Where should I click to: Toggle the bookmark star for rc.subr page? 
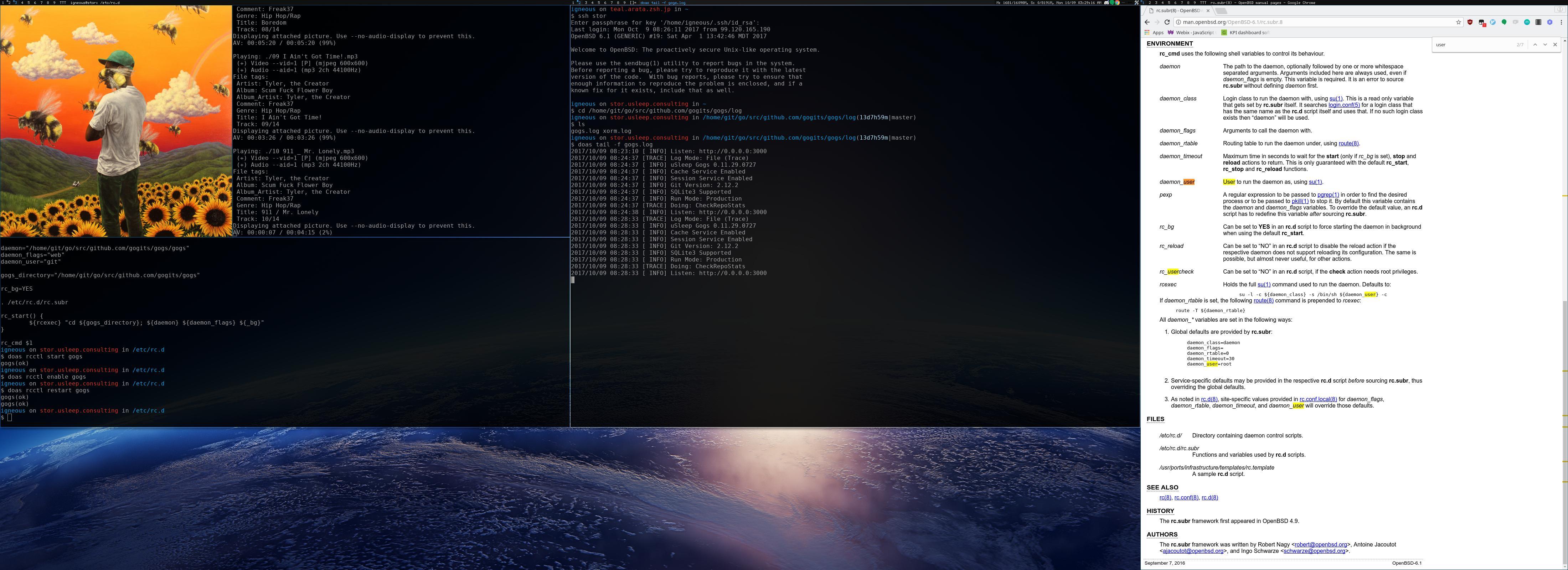[x=1459, y=22]
